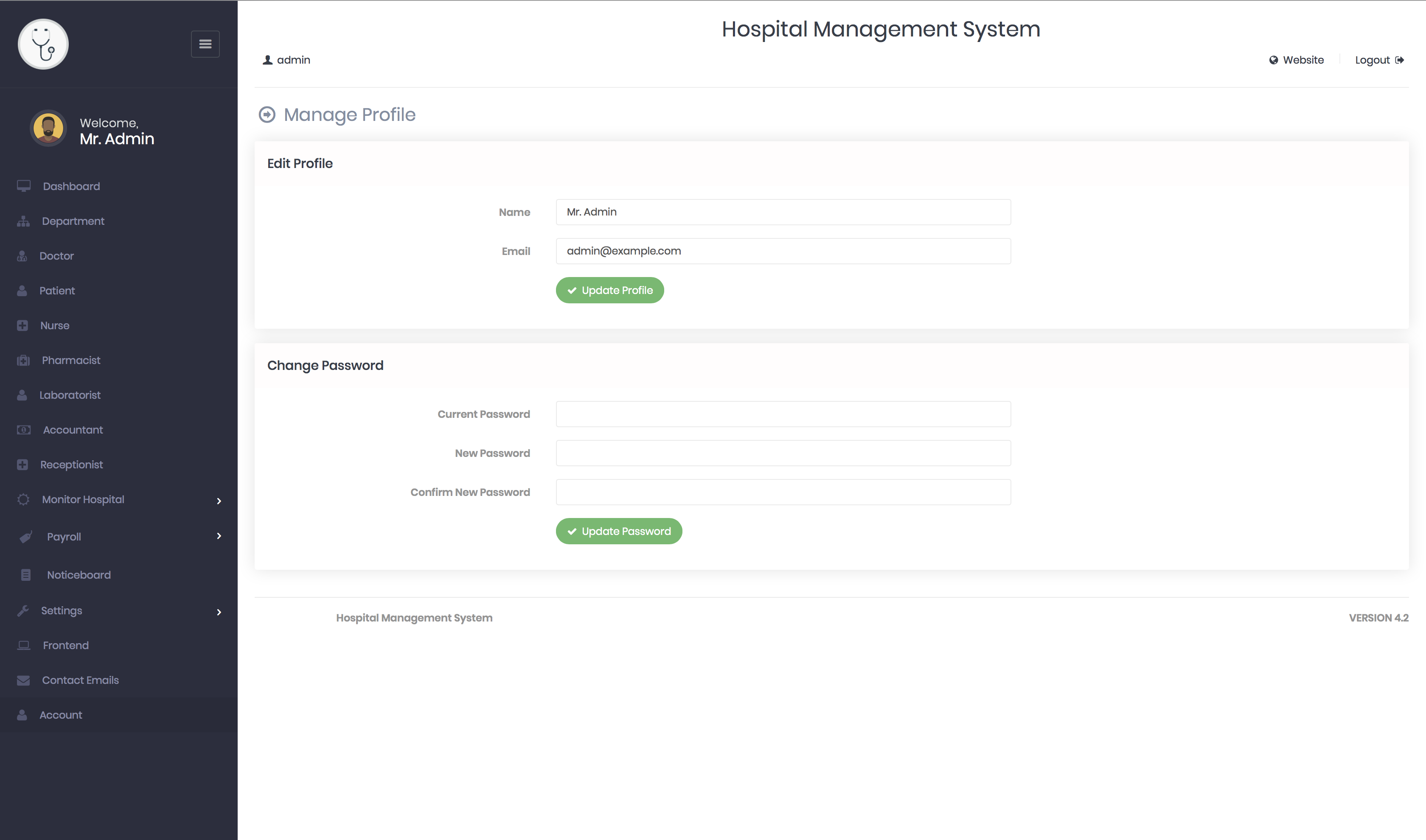The height and width of the screenshot is (840, 1426).
Task: Select Payroll menu label
Action: 64,537
